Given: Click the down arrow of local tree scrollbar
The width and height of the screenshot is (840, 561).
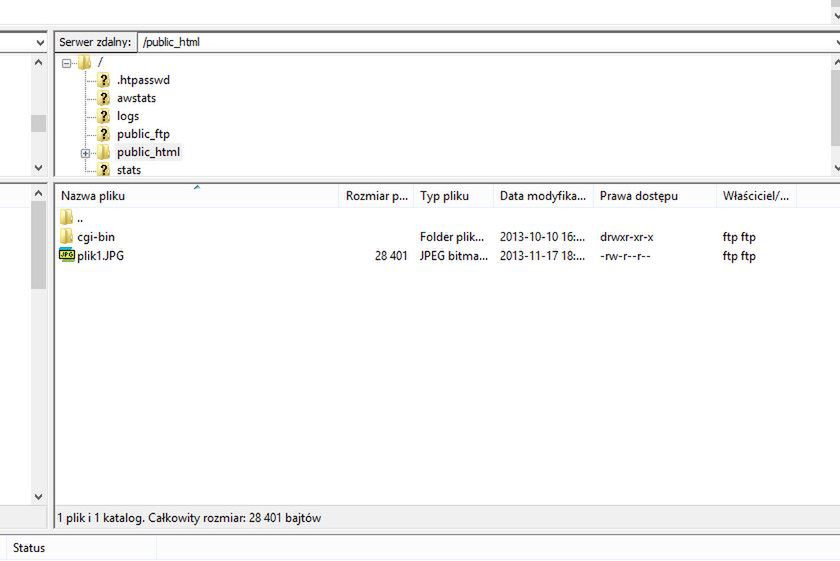Looking at the screenshot, I should tap(39, 168).
